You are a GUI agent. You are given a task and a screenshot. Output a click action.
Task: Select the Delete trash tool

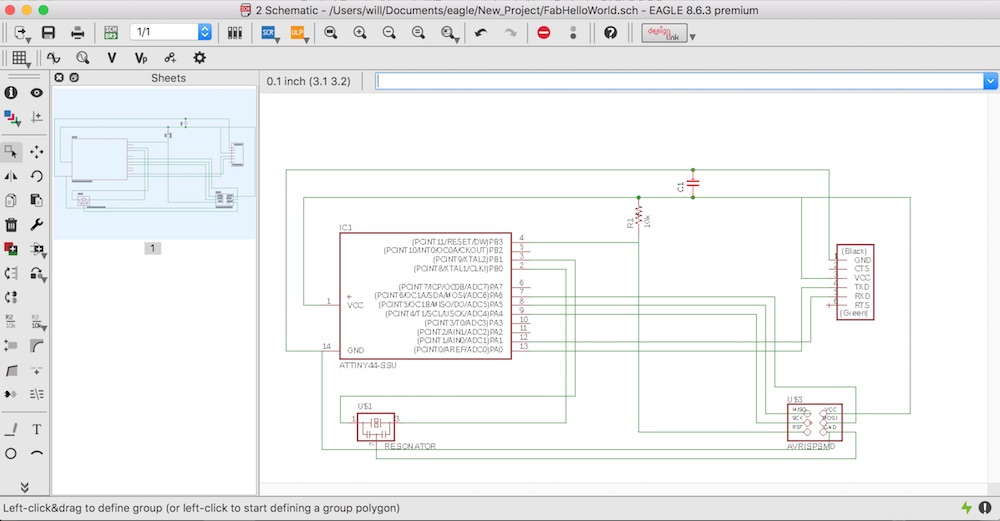11,224
